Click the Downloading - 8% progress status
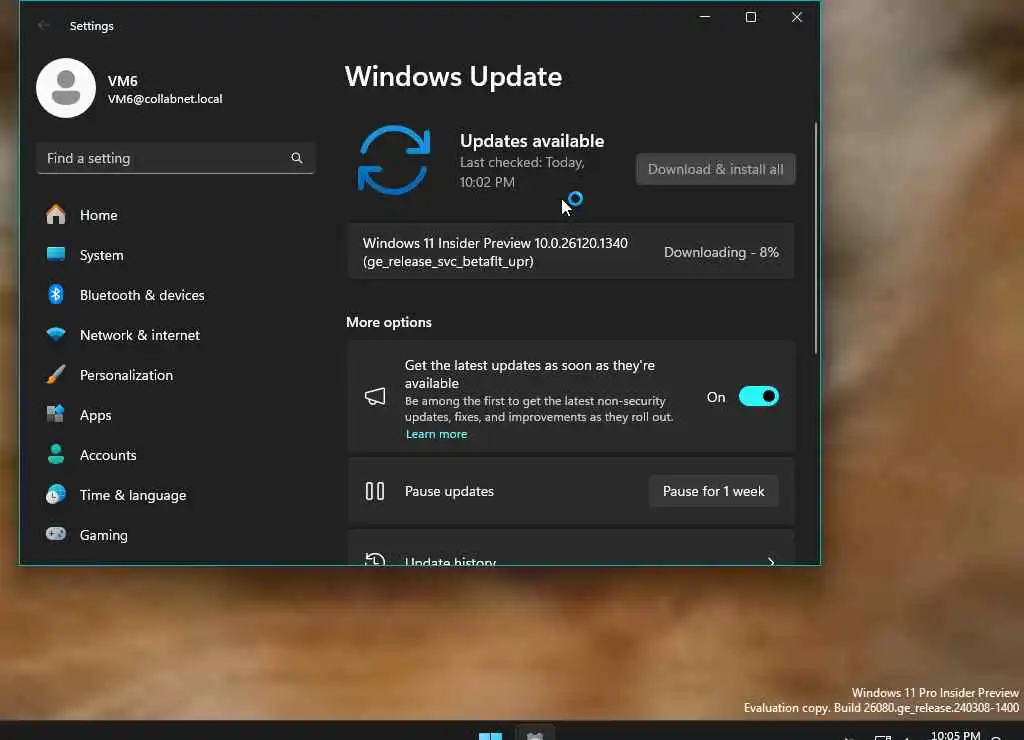Viewport: 1024px width, 740px height. pos(721,252)
